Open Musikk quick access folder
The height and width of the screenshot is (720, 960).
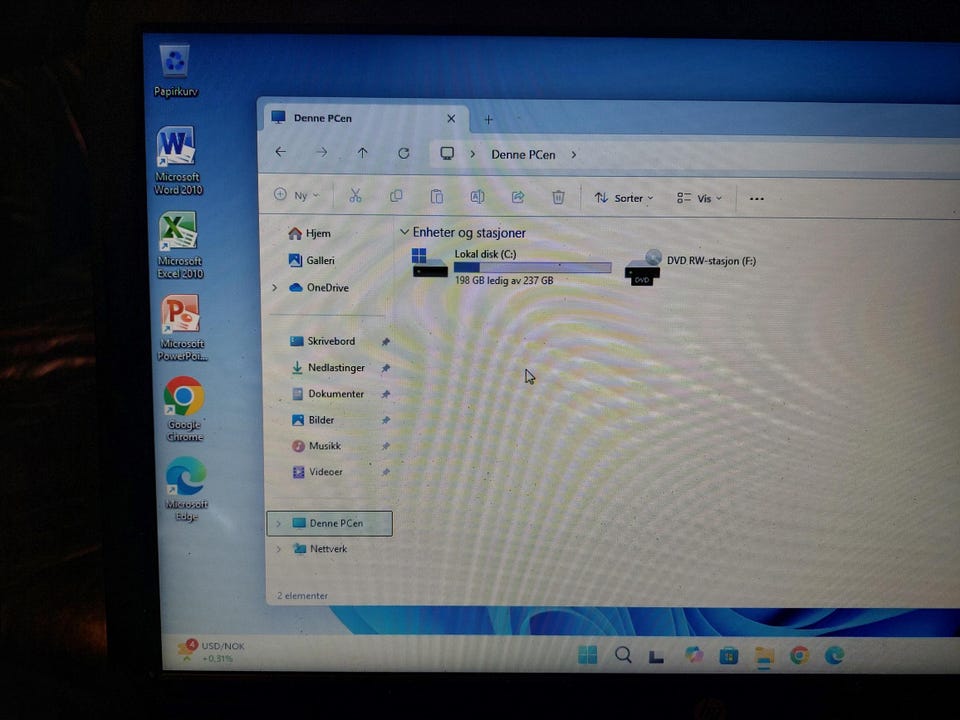(x=317, y=446)
